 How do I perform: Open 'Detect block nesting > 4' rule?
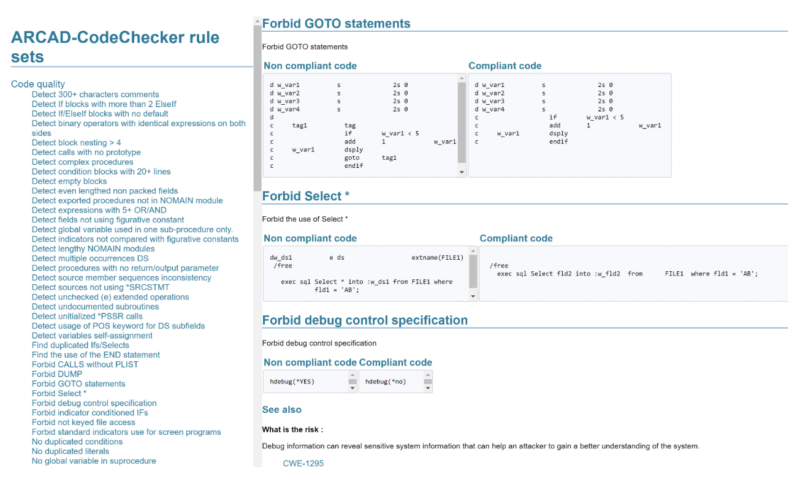click(76, 143)
